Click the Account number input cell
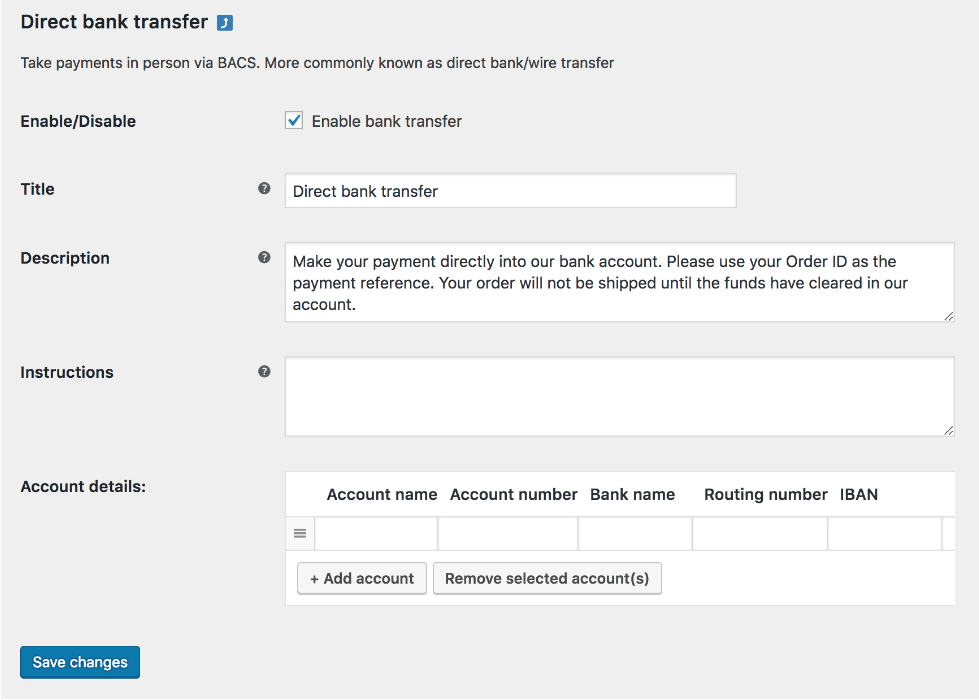 click(507, 533)
